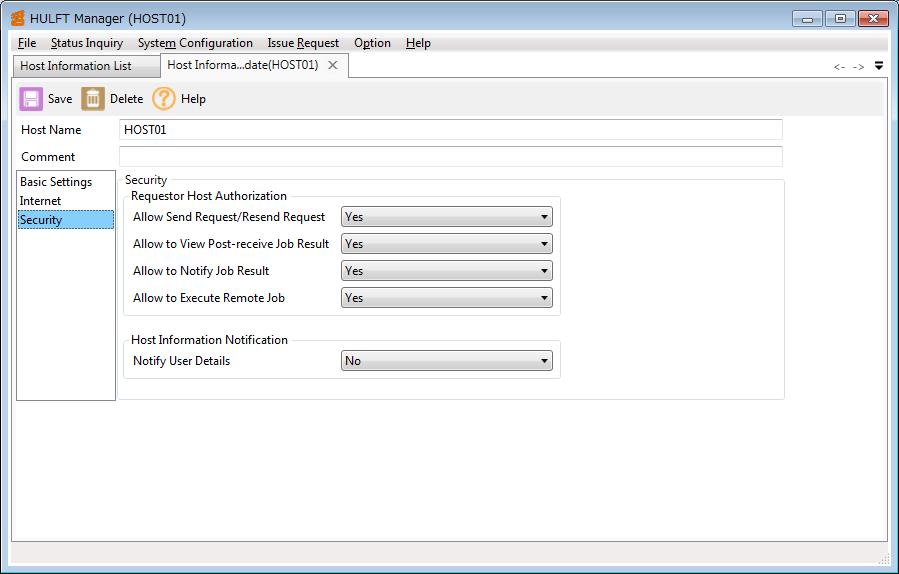
Task: Open the tab list dropdown arrow
Action: [x=879, y=66]
